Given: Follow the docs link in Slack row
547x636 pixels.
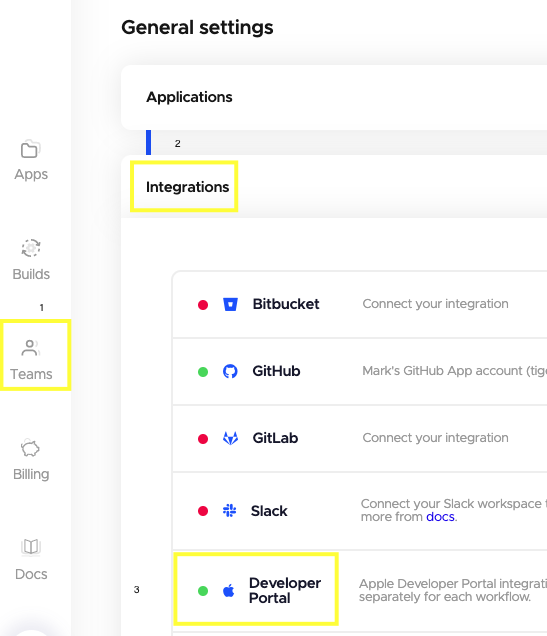Looking at the screenshot, I should [440, 517].
